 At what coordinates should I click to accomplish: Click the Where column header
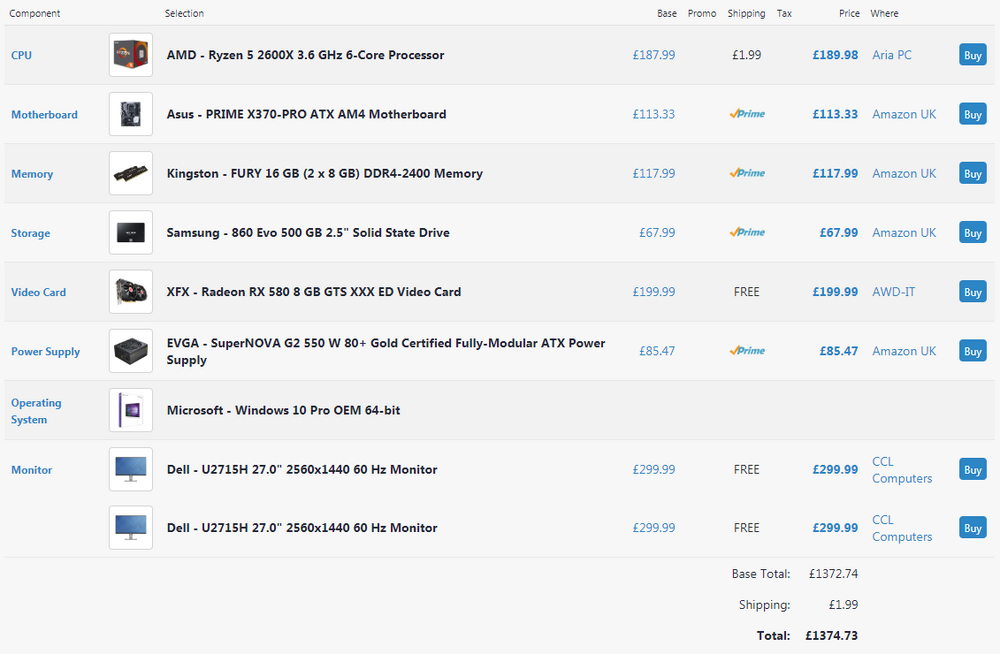pyautogui.click(x=885, y=13)
